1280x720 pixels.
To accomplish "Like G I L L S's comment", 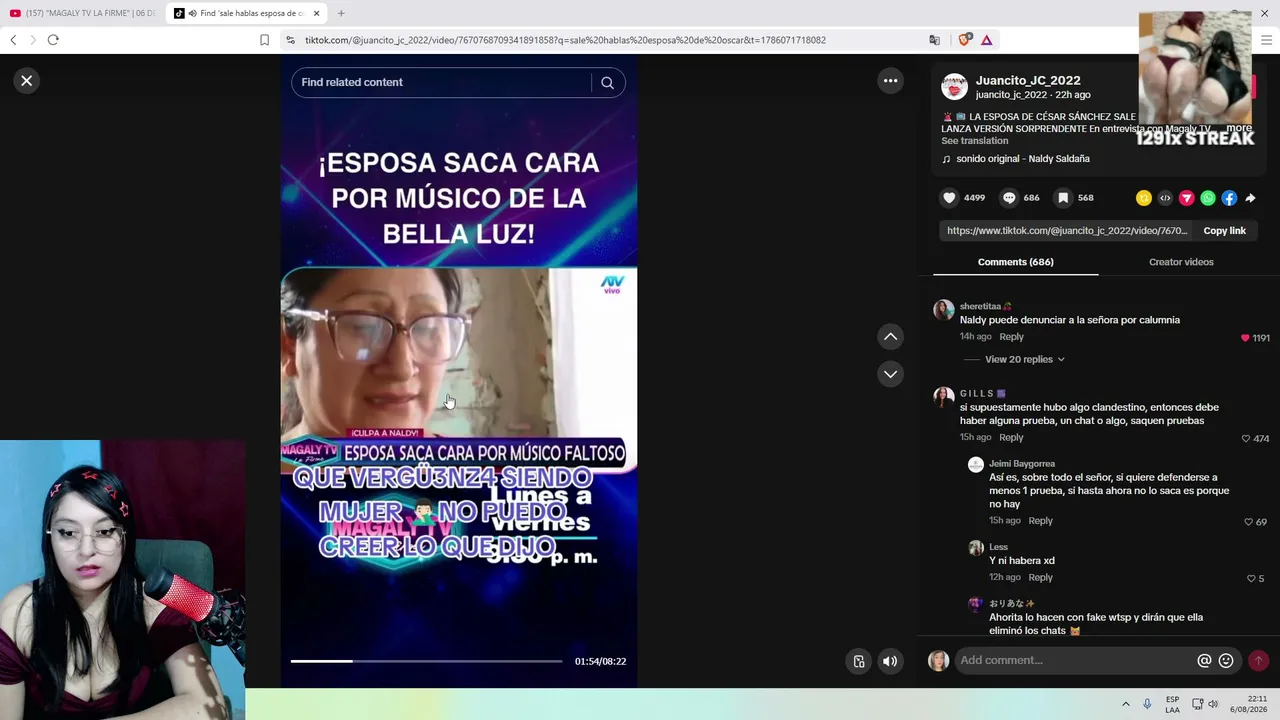I will point(1246,439).
